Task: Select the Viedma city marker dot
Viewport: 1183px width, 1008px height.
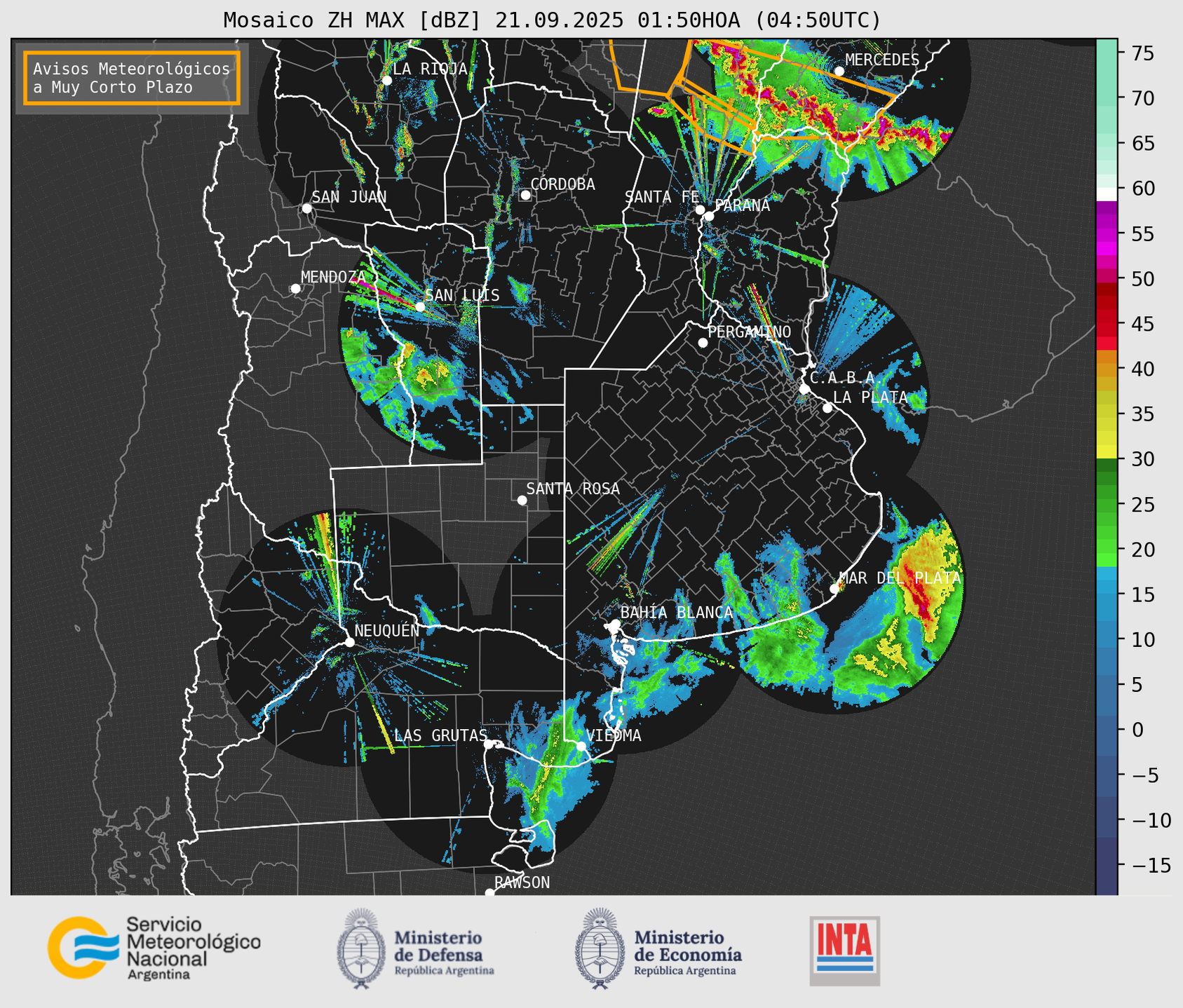Action: tap(581, 746)
